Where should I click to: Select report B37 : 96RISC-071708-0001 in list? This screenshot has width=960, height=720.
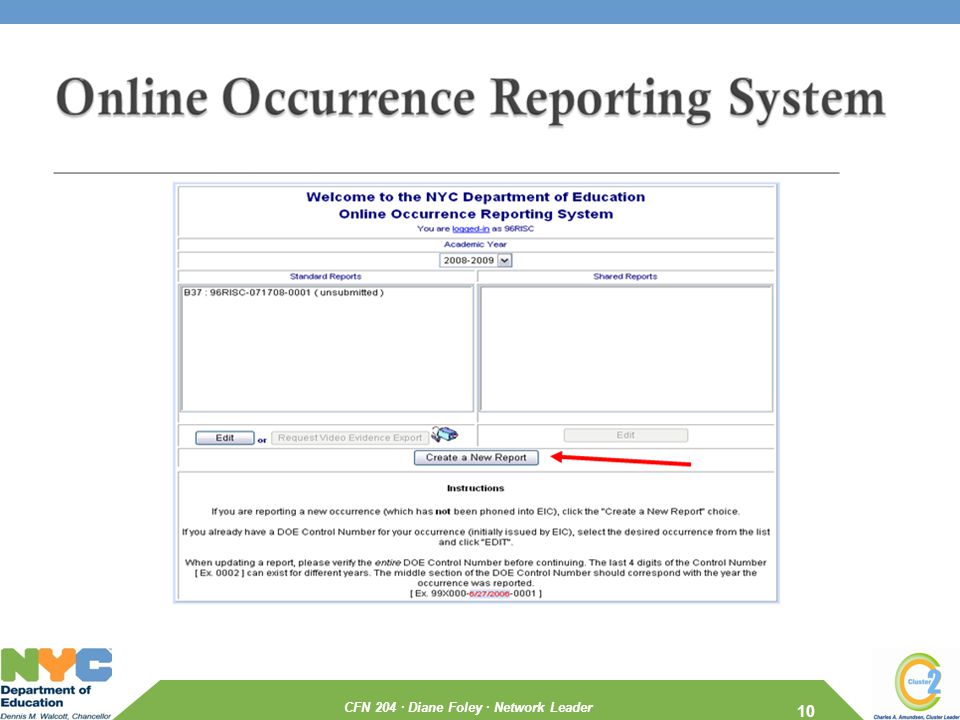coord(283,293)
